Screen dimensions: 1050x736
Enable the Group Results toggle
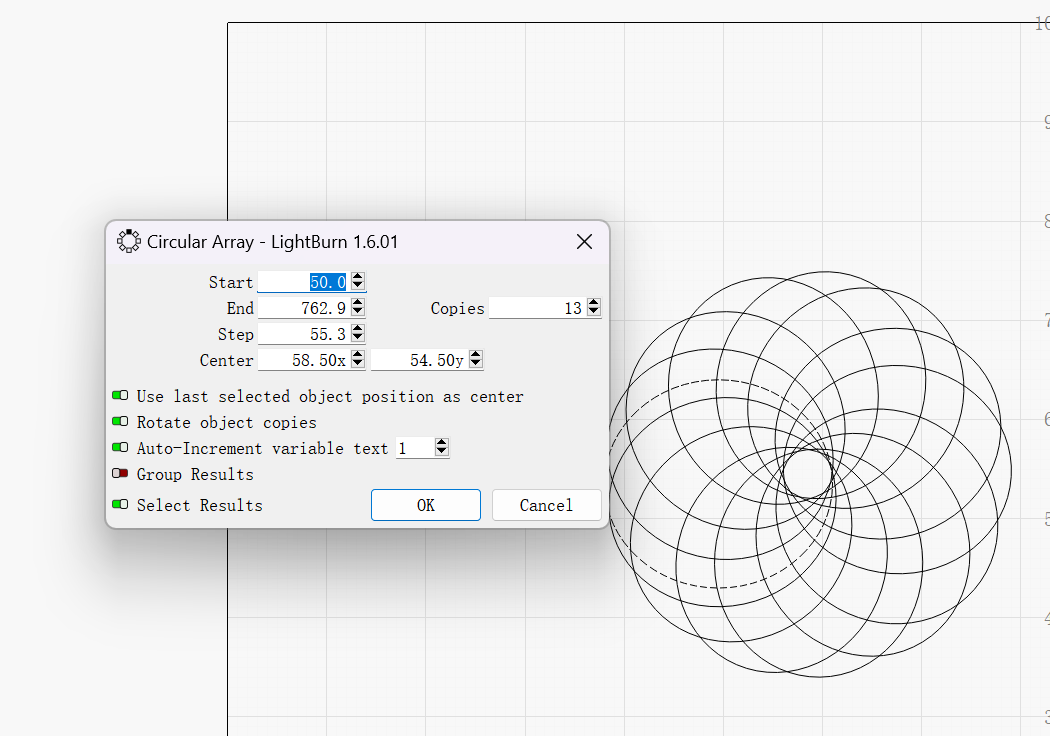(120, 474)
